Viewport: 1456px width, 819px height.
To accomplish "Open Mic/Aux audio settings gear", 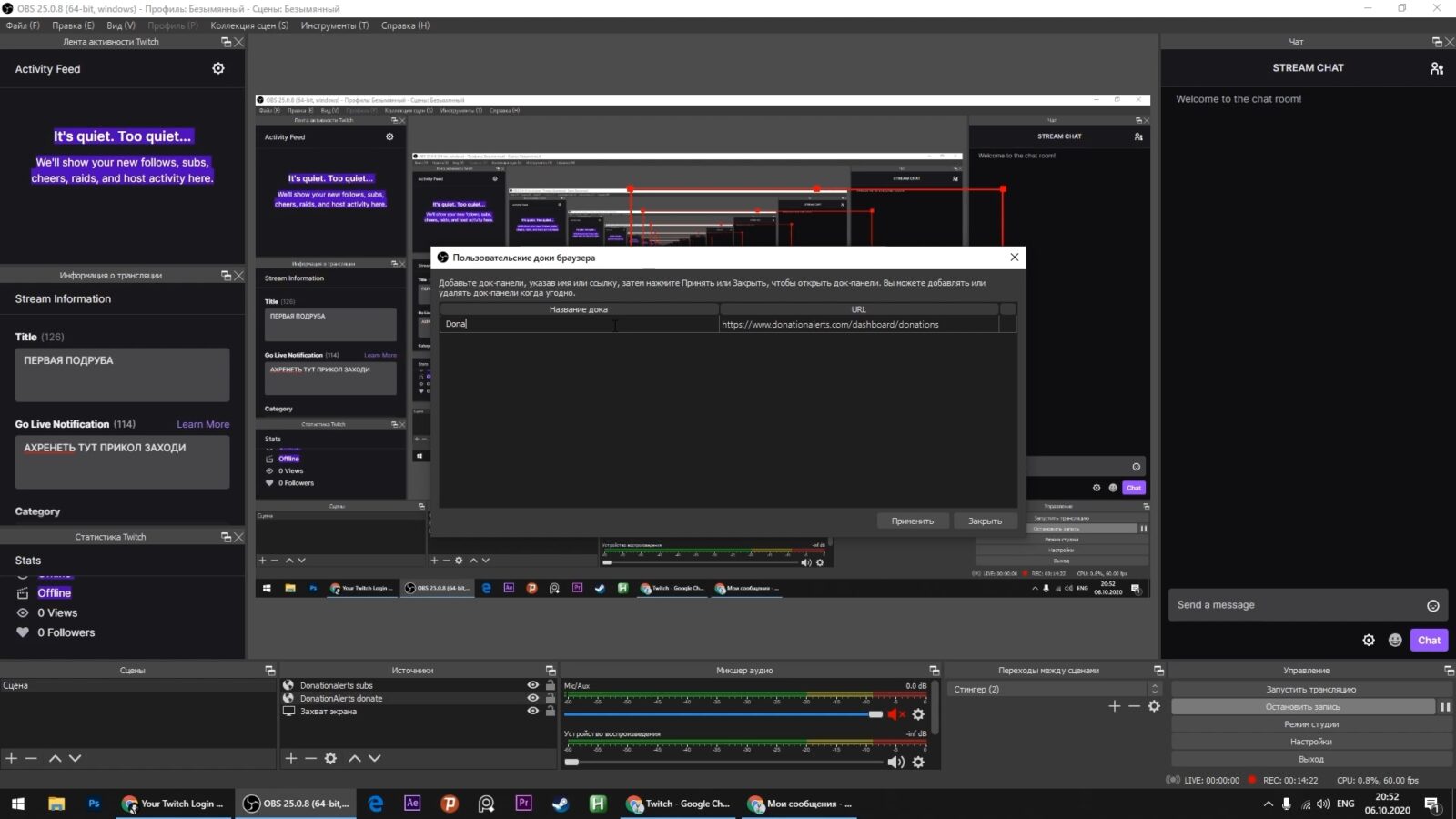I will 918,714.
